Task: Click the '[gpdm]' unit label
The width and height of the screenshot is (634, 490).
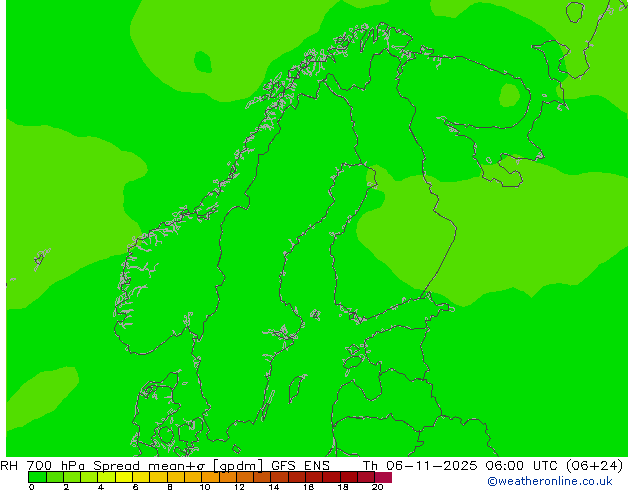Action: [x=238, y=466]
